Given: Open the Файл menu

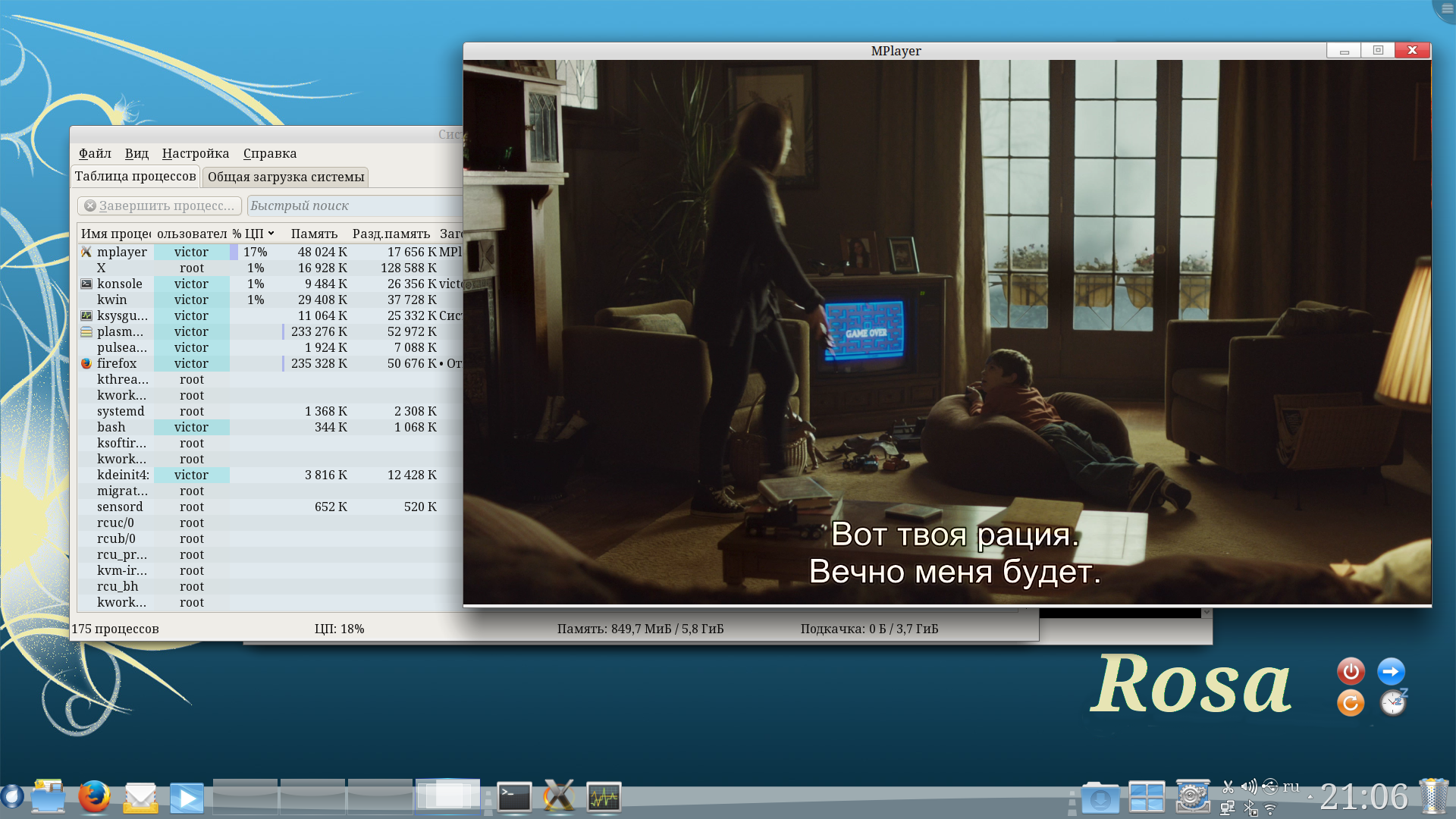Looking at the screenshot, I should click(95, 153).
